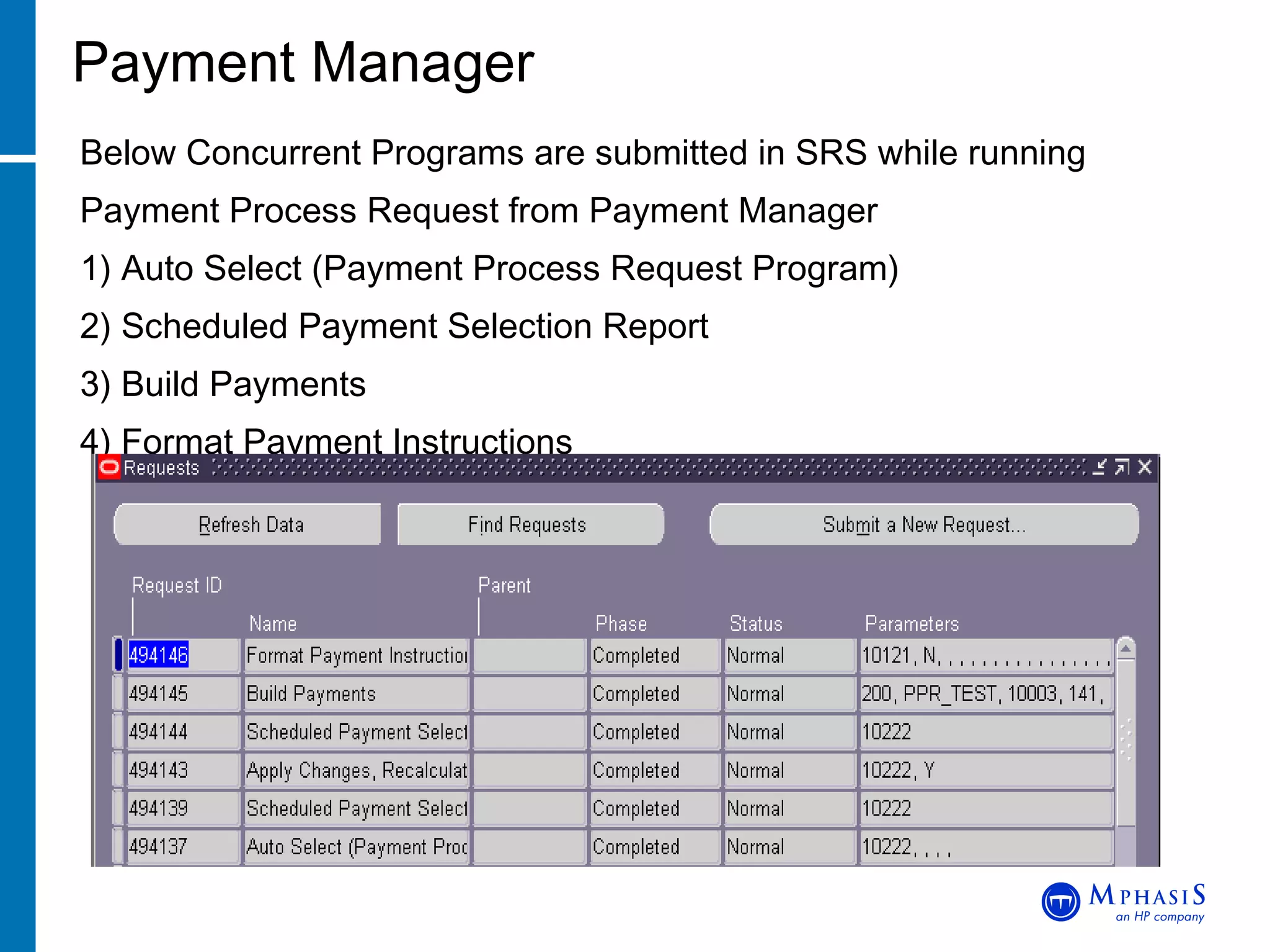This screenshot has height=952, width=1270.
Task: Select request ID 494146 field
Action: 183,655
